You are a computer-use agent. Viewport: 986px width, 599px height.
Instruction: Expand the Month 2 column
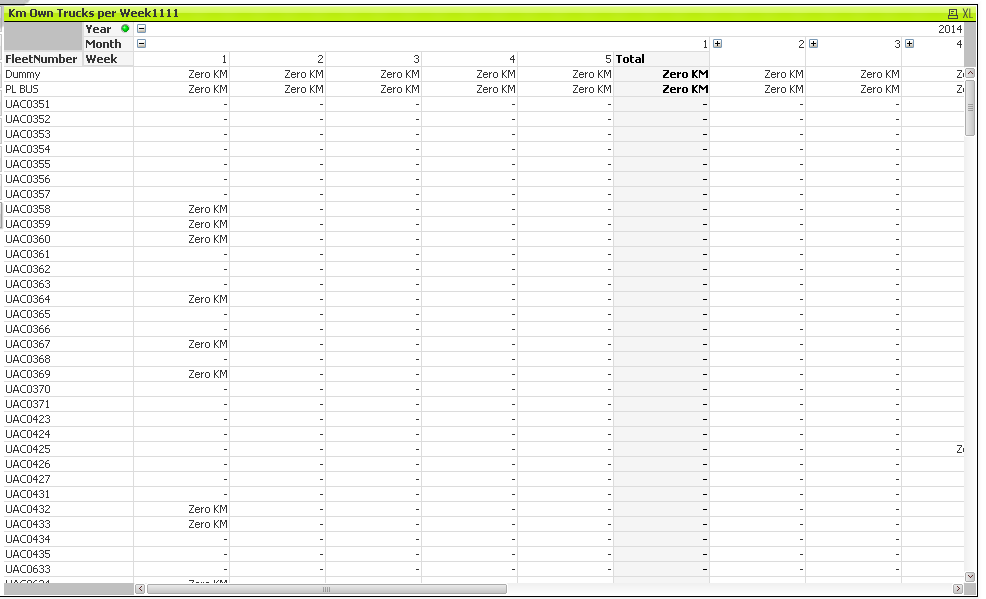717,43
